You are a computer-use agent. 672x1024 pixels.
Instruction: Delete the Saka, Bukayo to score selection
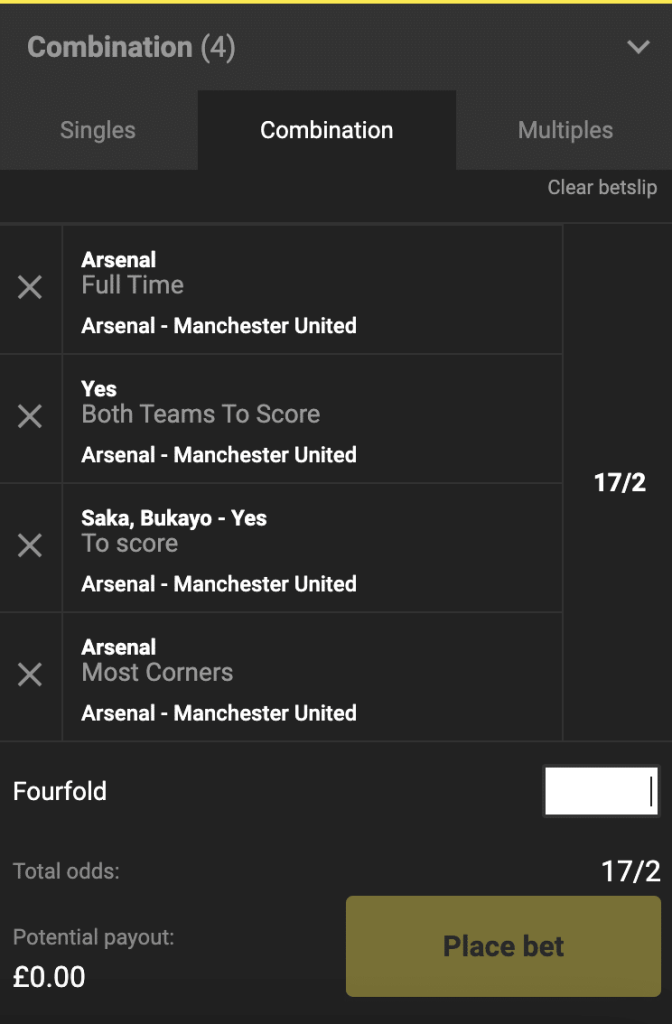(30, 546)
